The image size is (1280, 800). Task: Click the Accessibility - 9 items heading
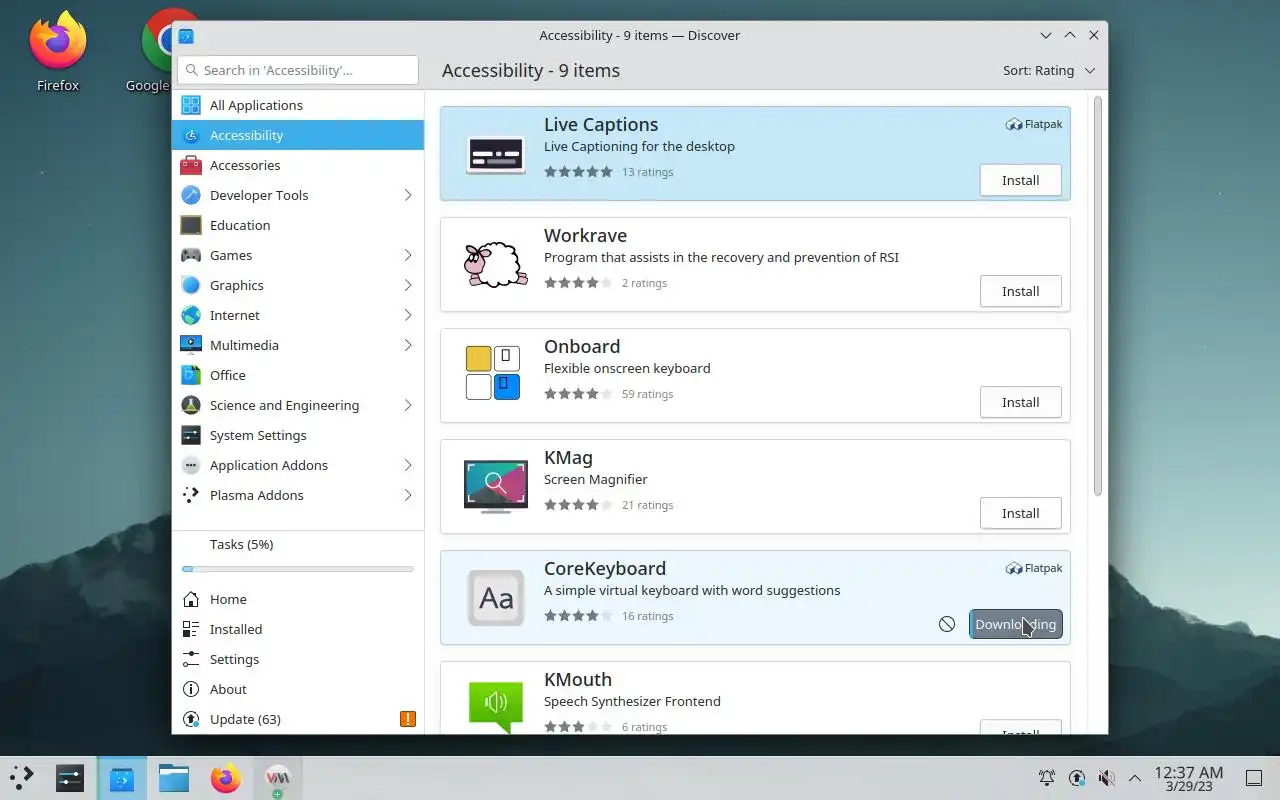pyautogui.click(x=531, y=70)
